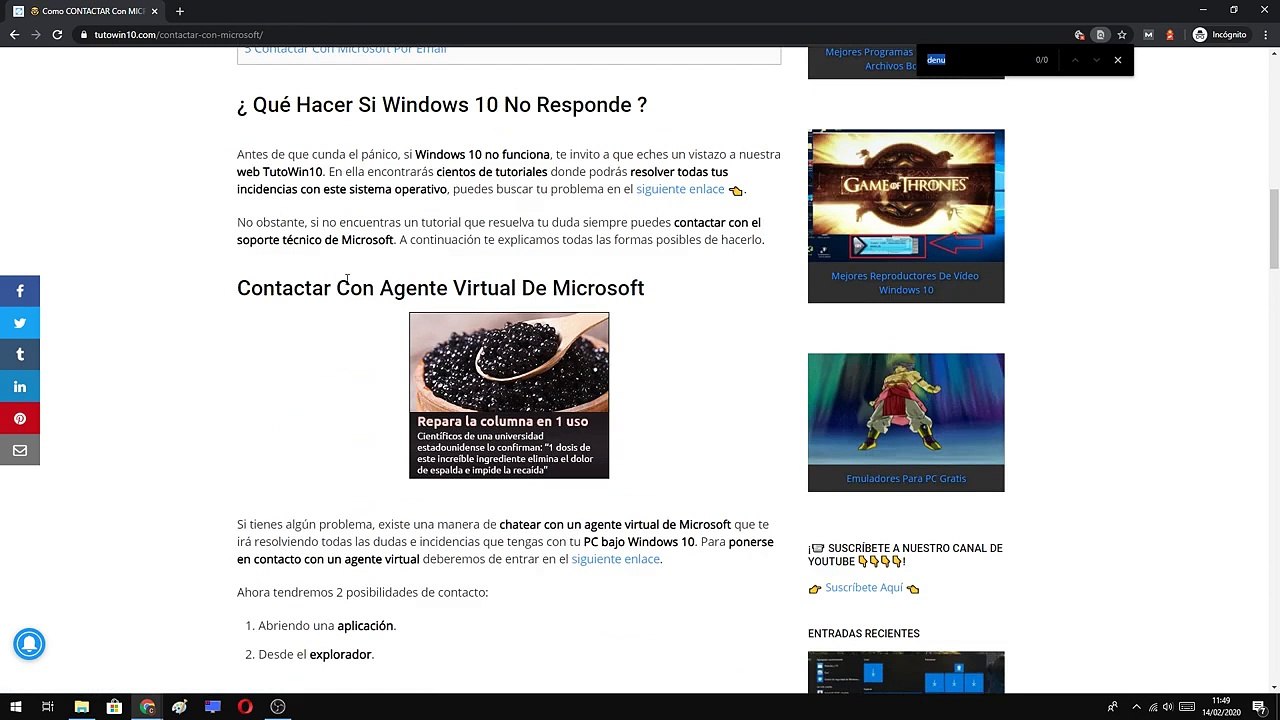Open the M extension icon
This screenshot has width=1280, height=720.
point(1148,35)
